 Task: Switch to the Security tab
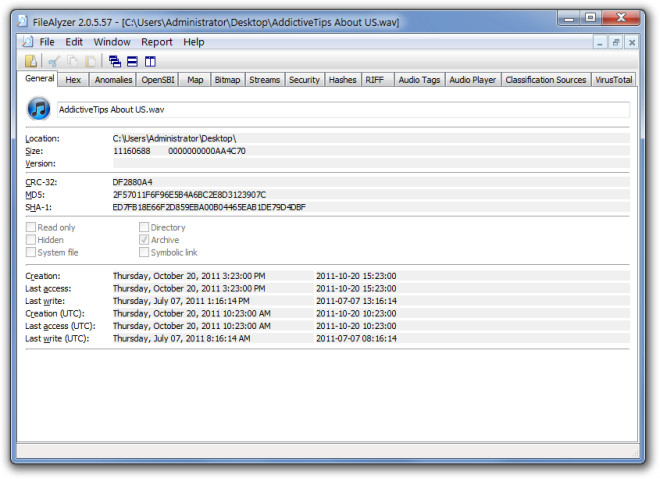(304, 80)
